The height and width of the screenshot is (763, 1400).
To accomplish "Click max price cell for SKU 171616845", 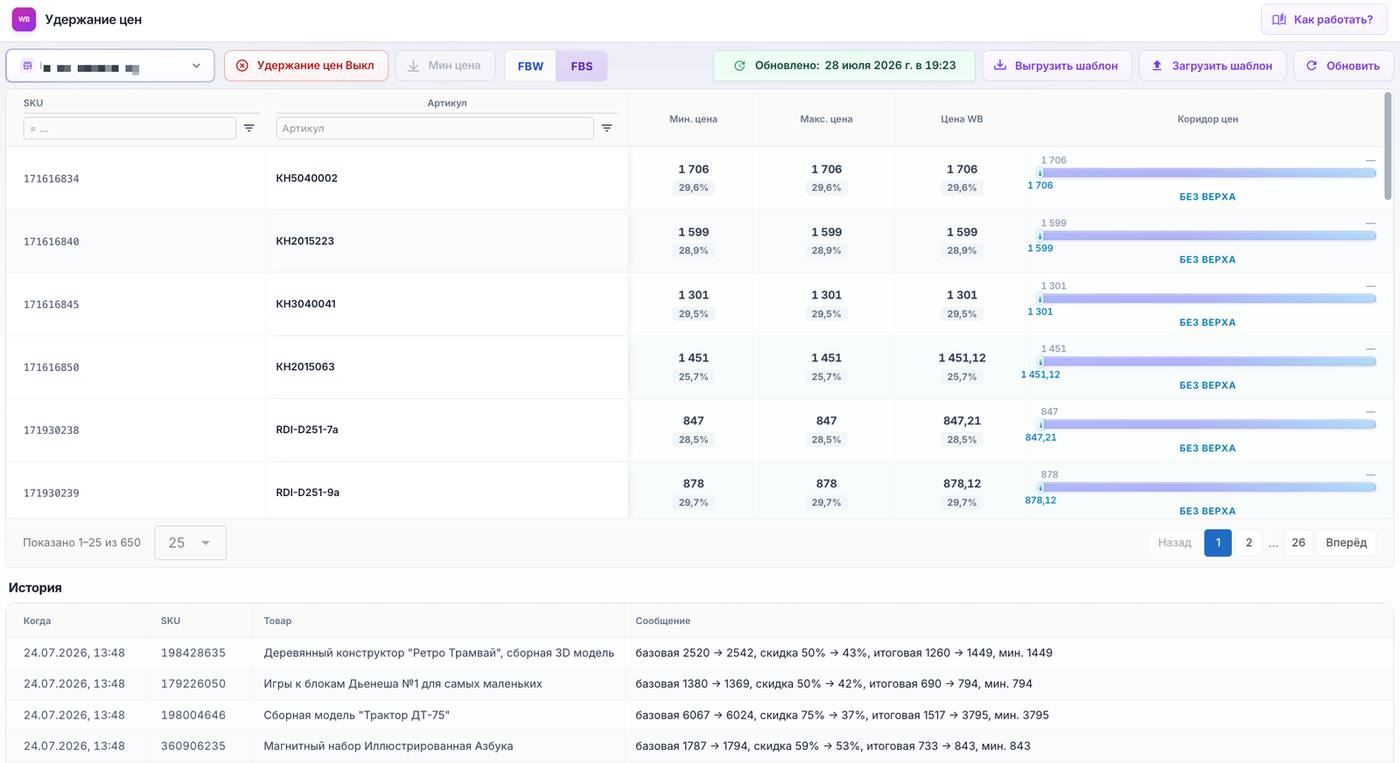I will [x=827, y=304].
